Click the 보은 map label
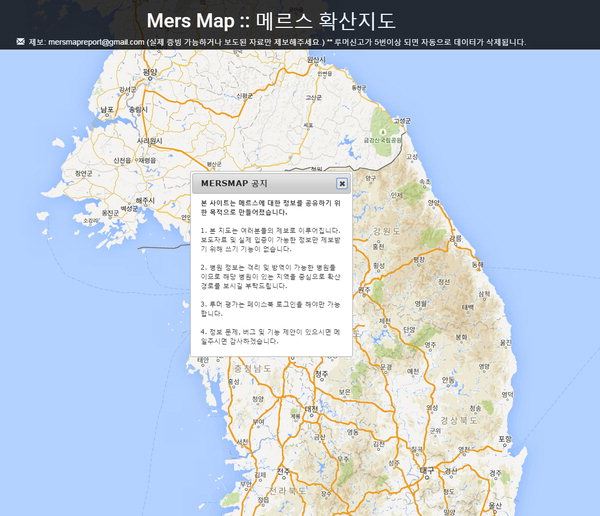 345,392
